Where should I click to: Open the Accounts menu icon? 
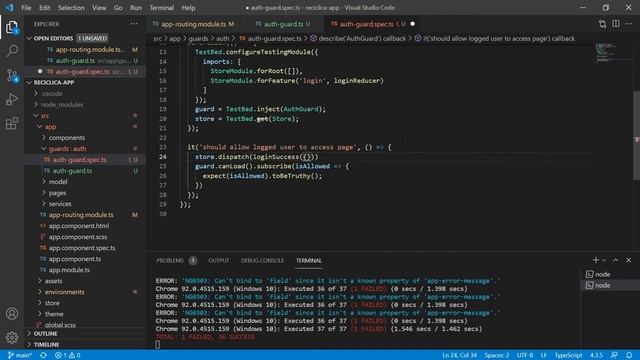pyautogui.click(x=12, y=313)
